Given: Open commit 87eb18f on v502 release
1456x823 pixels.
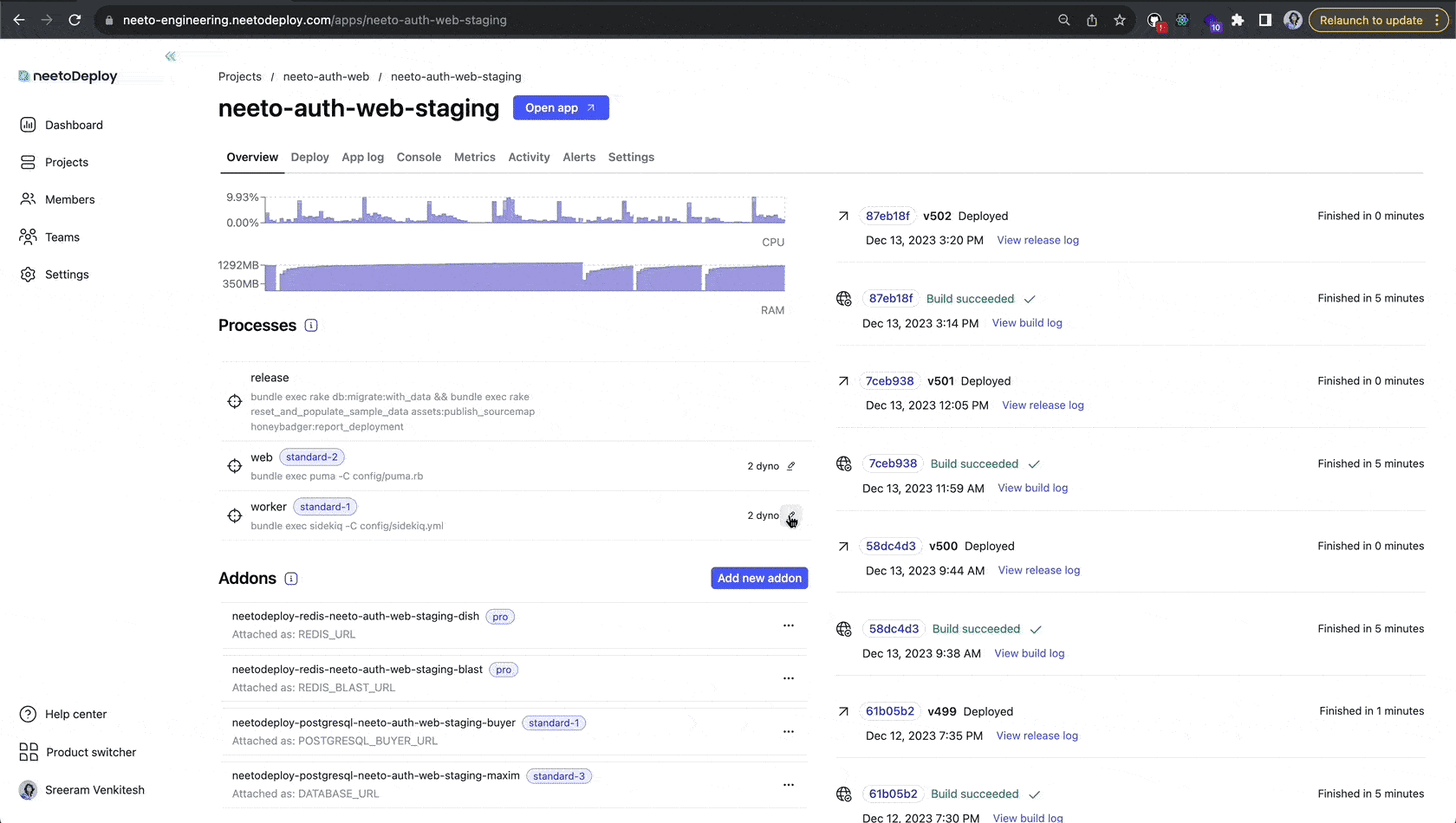Looking at the screenshot, I should (x=888, y=216).
